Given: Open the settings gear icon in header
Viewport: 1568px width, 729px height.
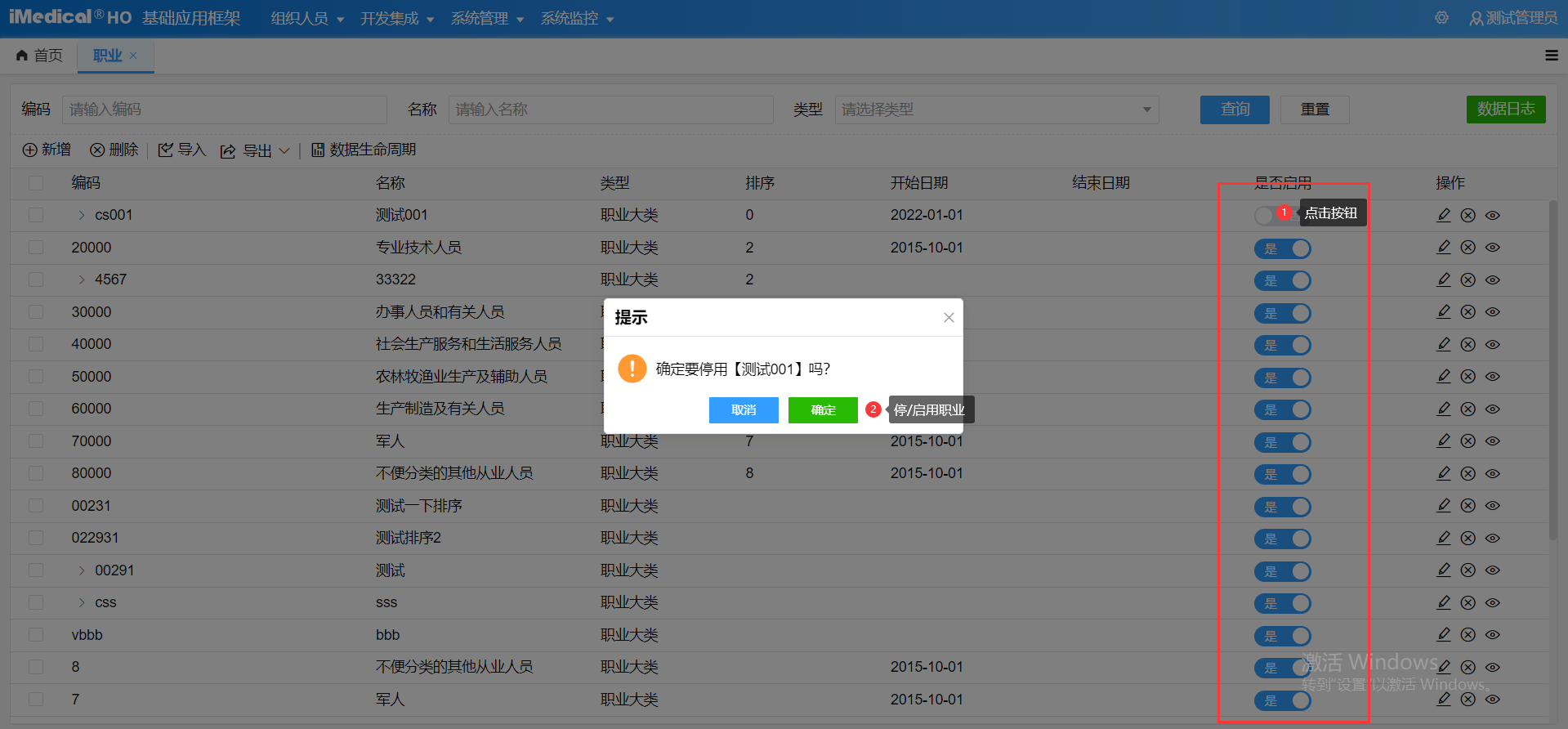Looking at the screenshot, I should (1442, 18).
